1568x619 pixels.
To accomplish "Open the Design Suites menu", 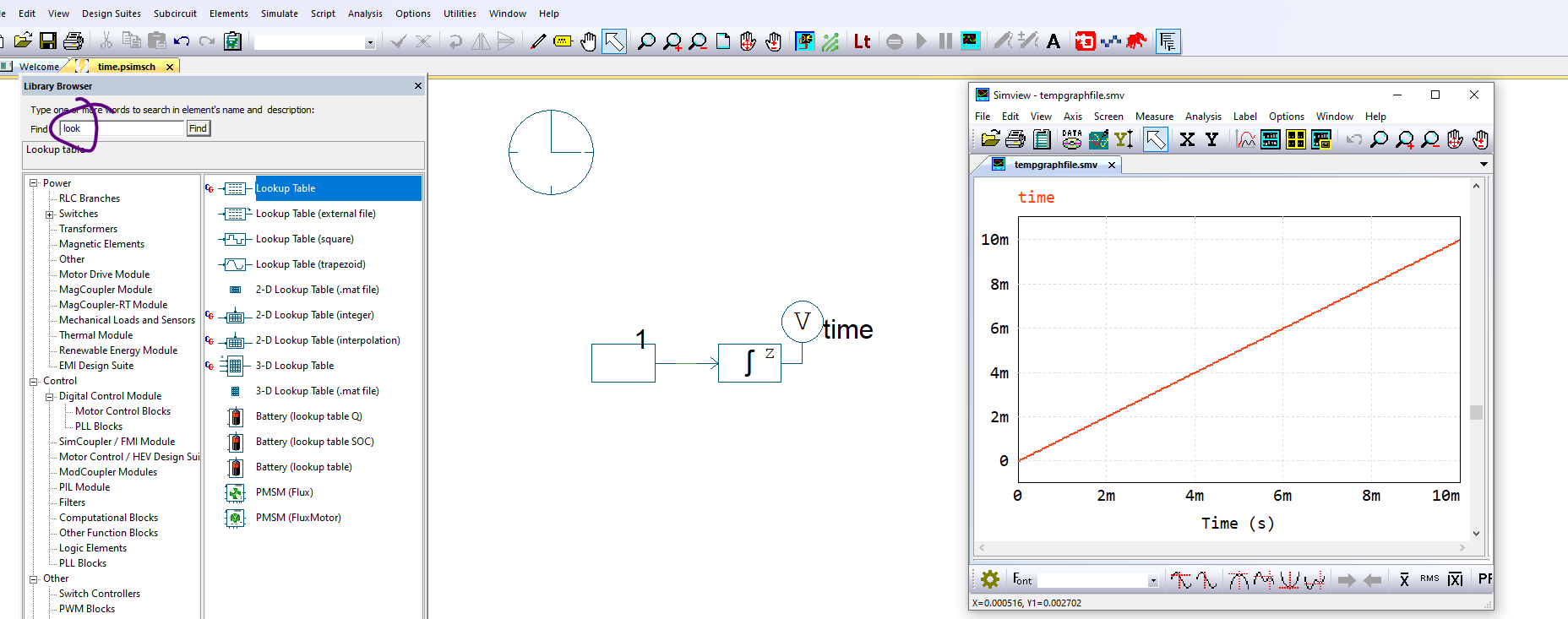I will (x=112, y=14).
